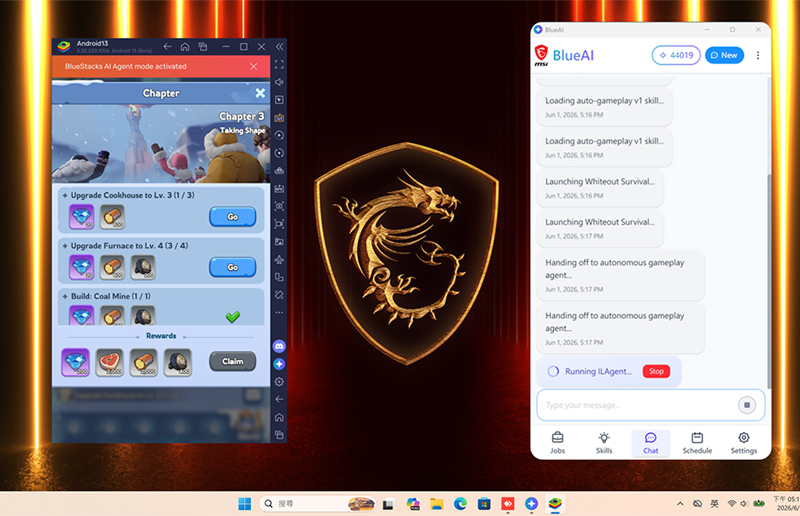
Task: Click the three-dots more icon in BlueStacks sidebar
Action: 279,312
